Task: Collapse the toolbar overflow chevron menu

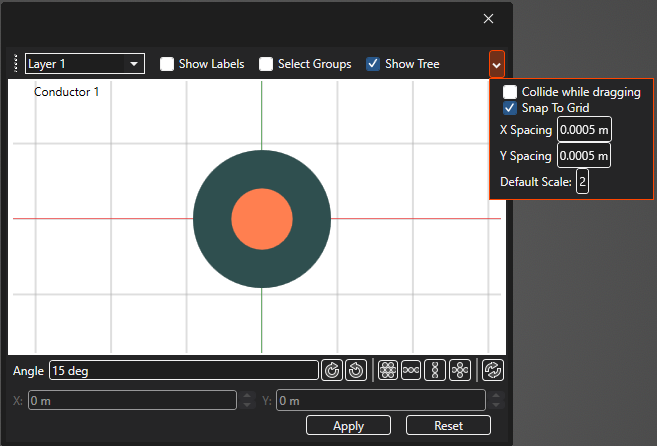Action: pyautogui.click(x=497, y=65)
